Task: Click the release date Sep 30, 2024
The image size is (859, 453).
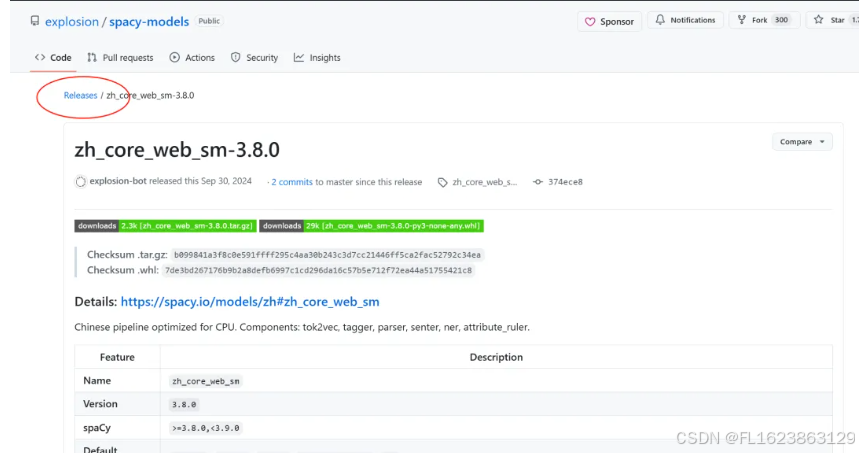Action: click(x=226, y=181)
